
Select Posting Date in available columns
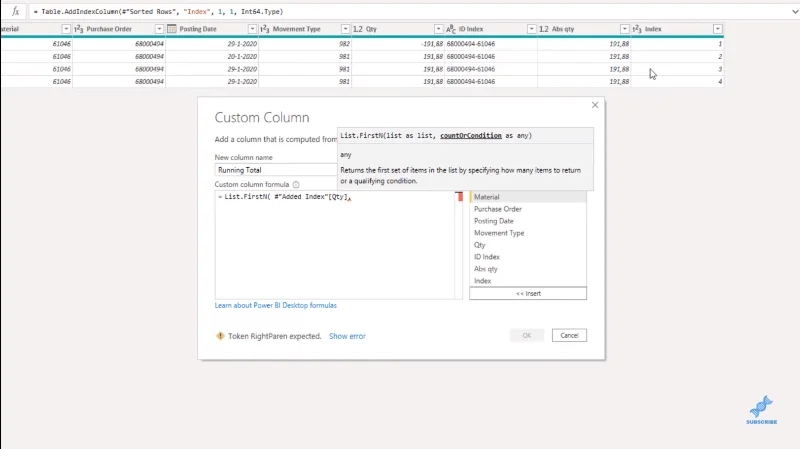(x=528, y=221)
